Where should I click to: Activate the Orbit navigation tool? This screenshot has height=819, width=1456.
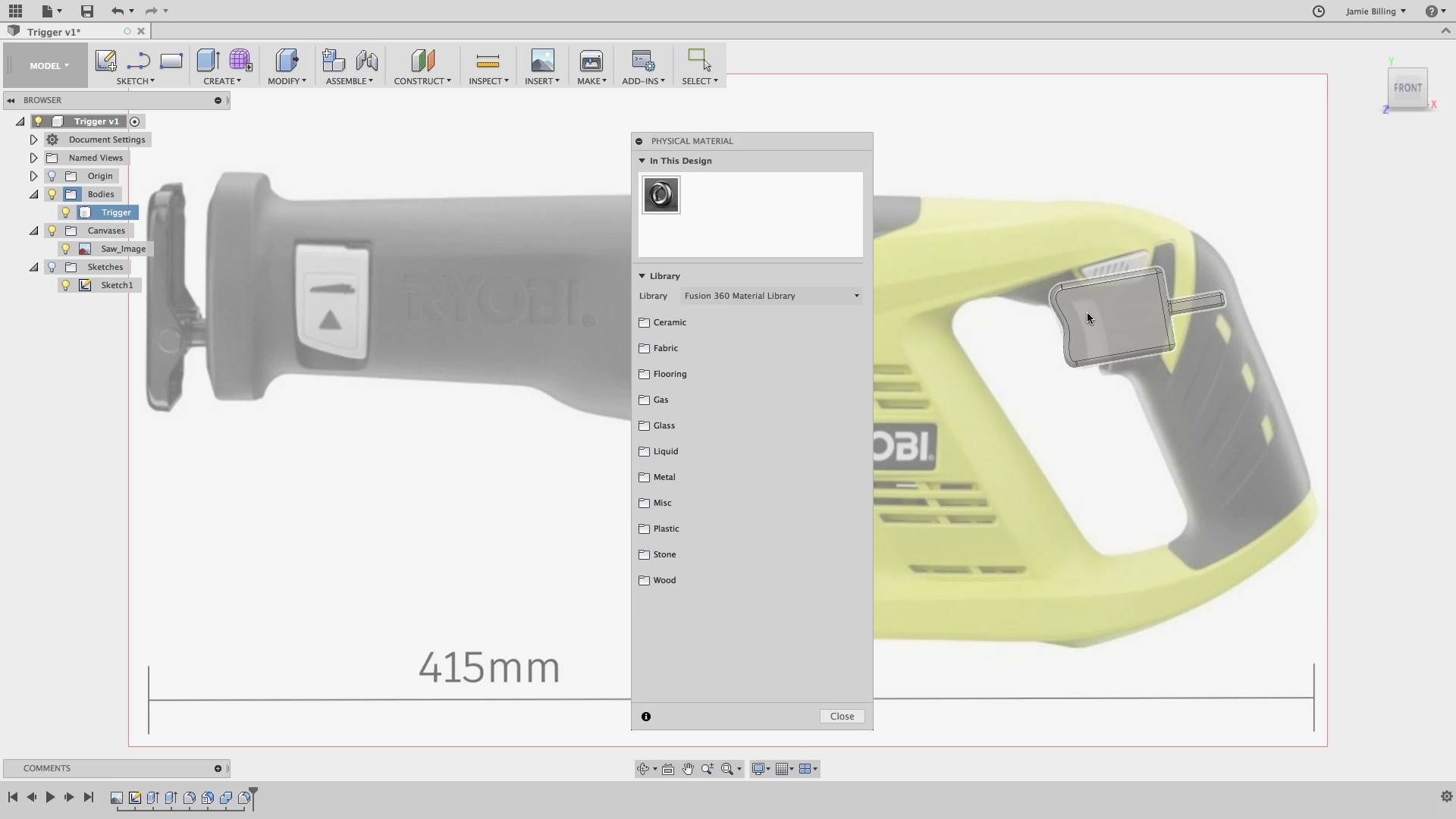644,768
